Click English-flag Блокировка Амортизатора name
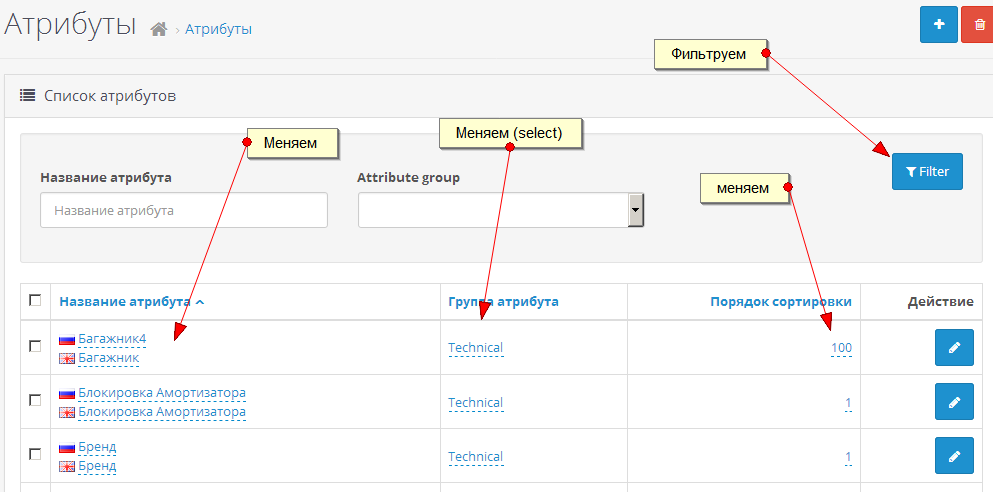The image size is (993, 492). pos(161,412)
